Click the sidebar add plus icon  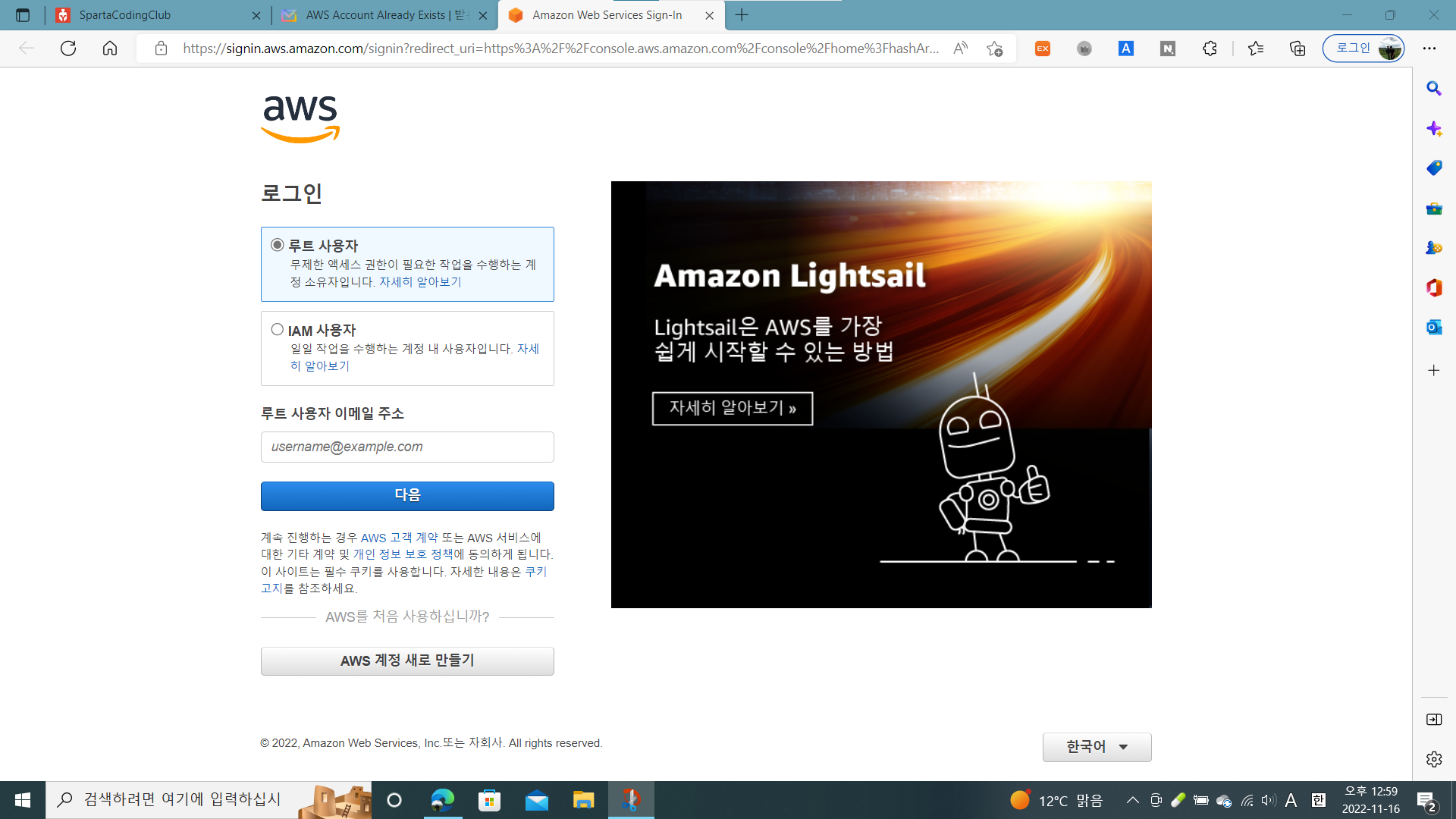[1434, 370]
